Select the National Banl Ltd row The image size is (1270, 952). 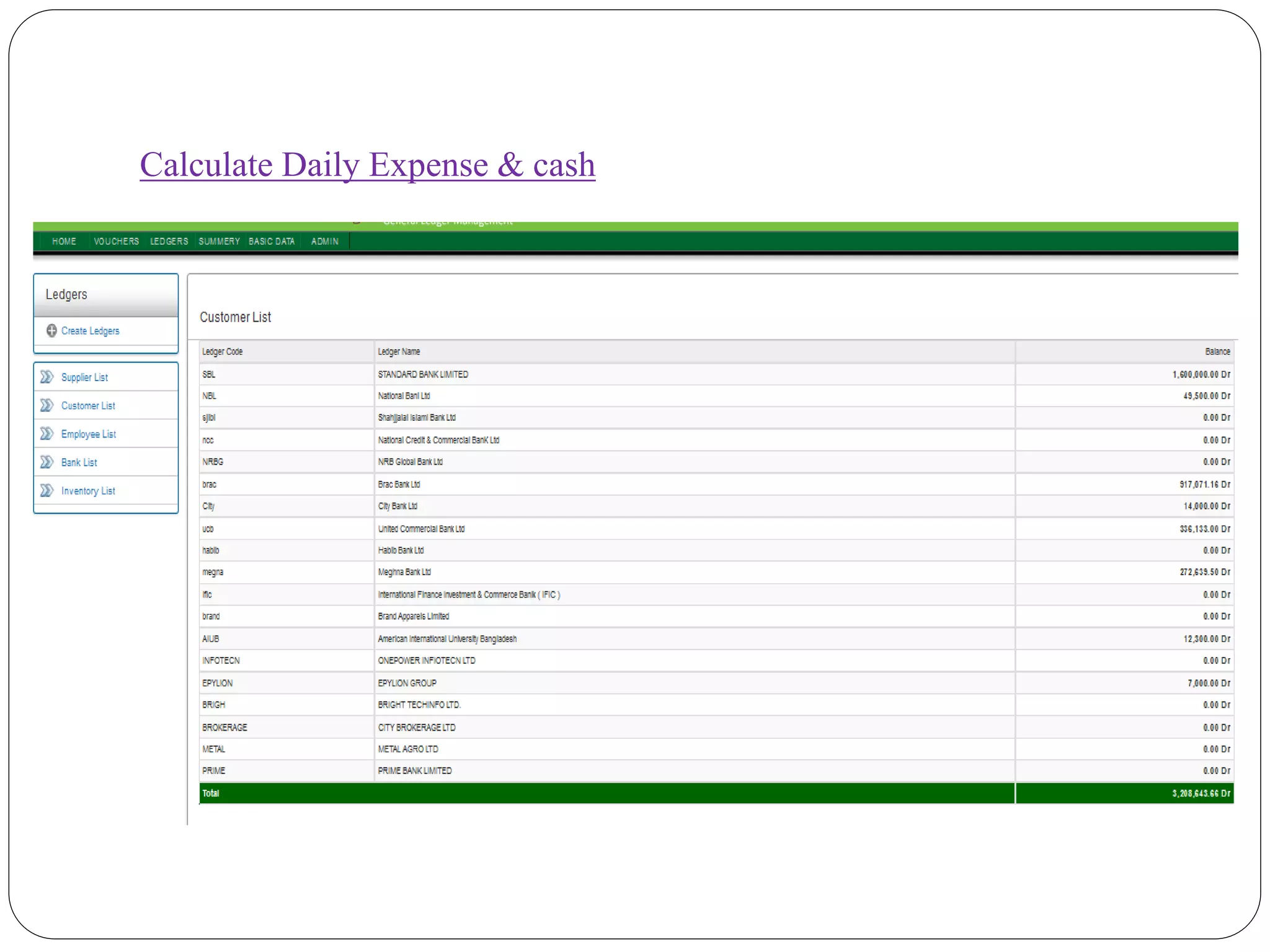[x=716, y=396]
